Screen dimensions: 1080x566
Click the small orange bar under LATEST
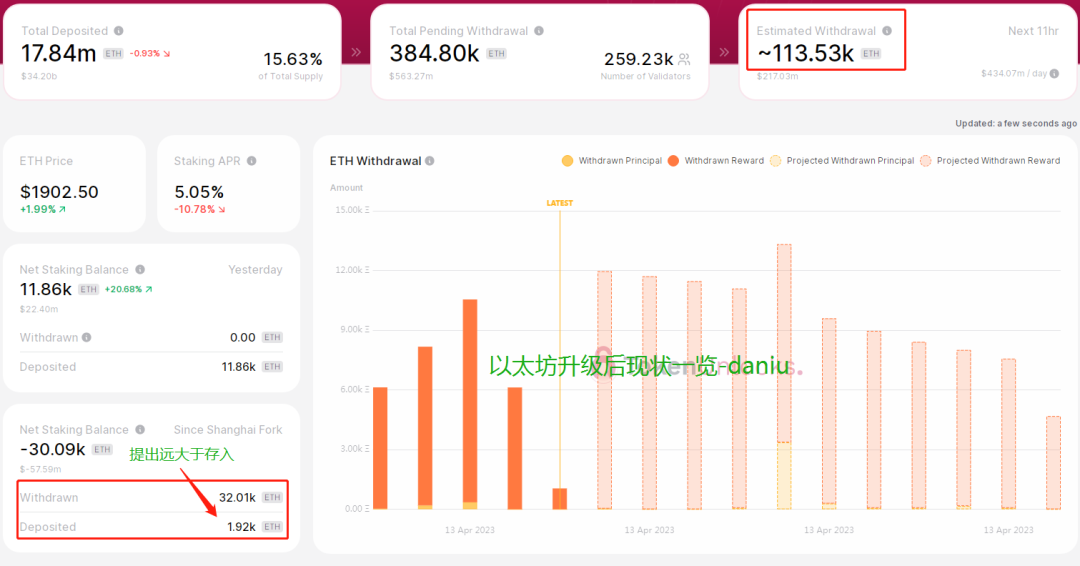click(x=560, y=499)
